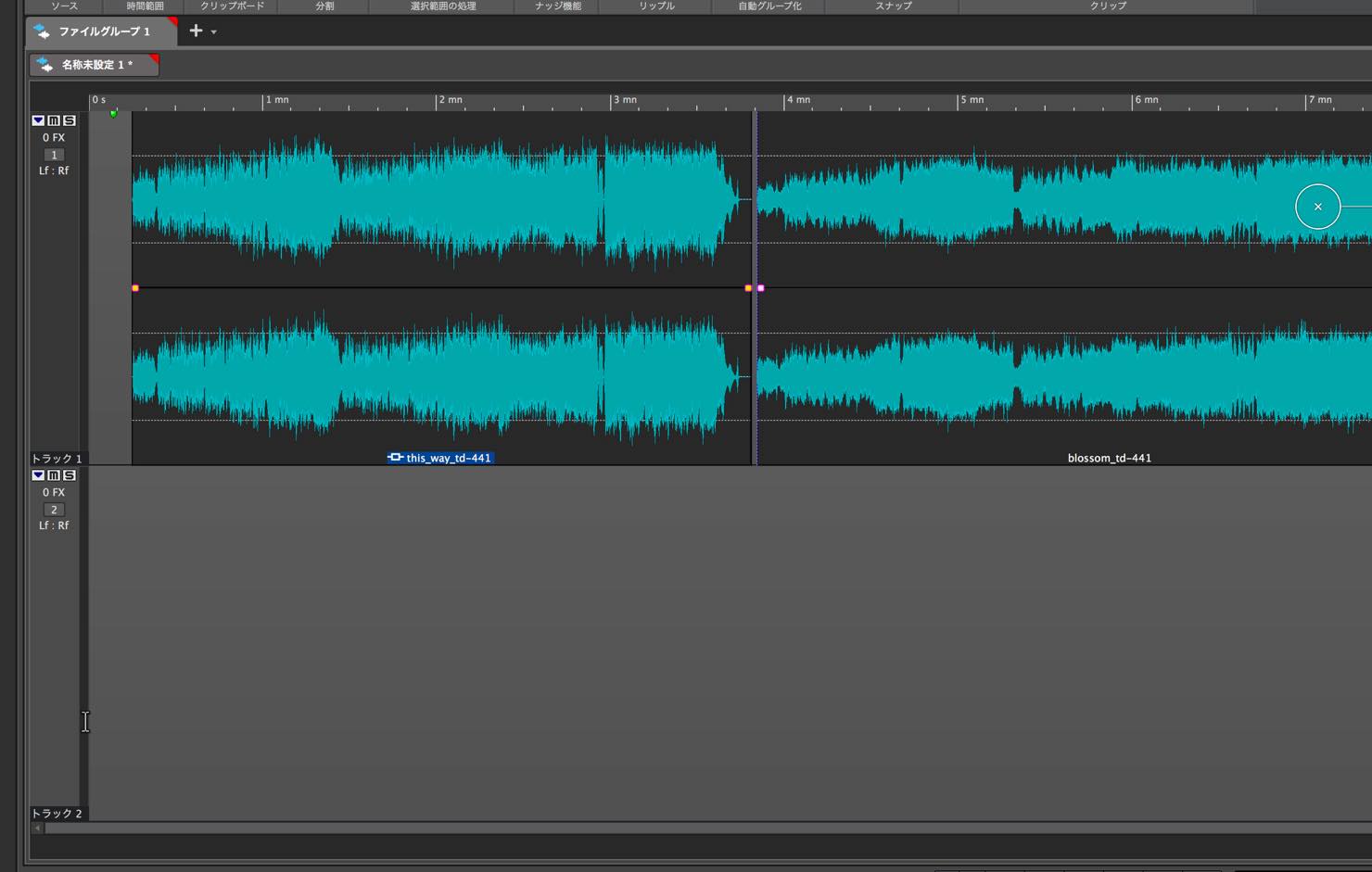The image size is (1372, 872).
Task: Select the green start marker on the ruler
Action: (114, 113)
